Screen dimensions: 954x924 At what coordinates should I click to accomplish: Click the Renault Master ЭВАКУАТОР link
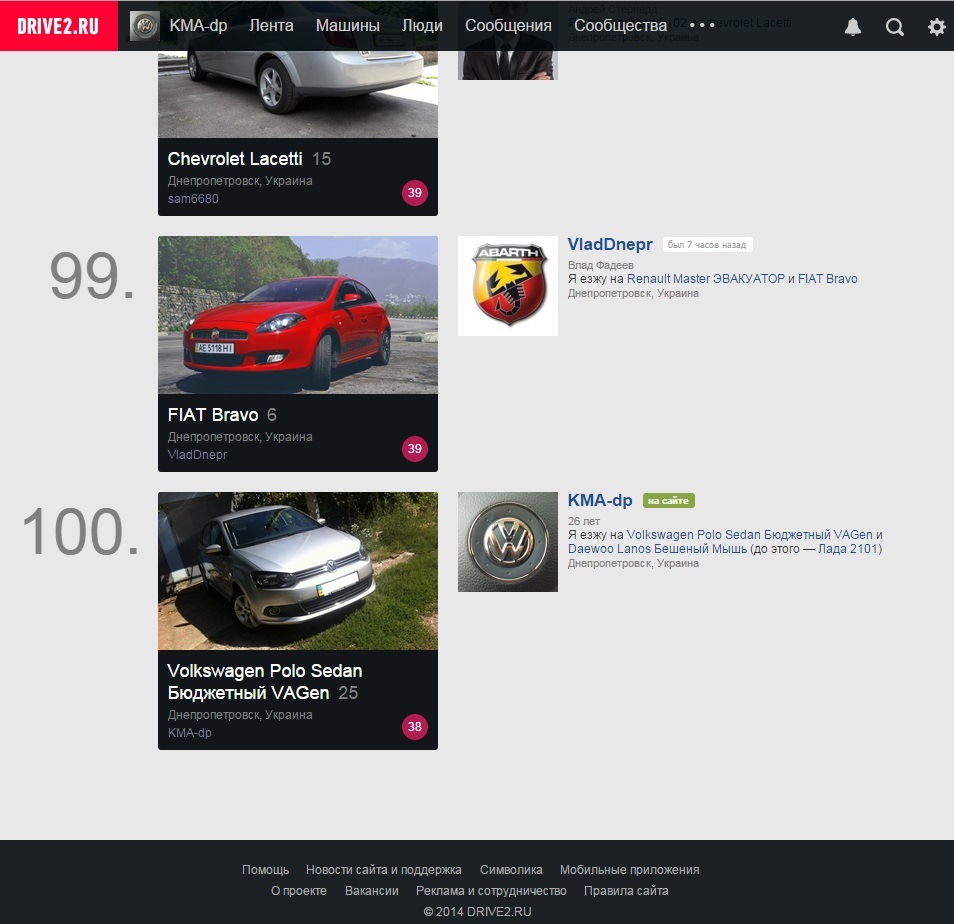pos(706,279)
